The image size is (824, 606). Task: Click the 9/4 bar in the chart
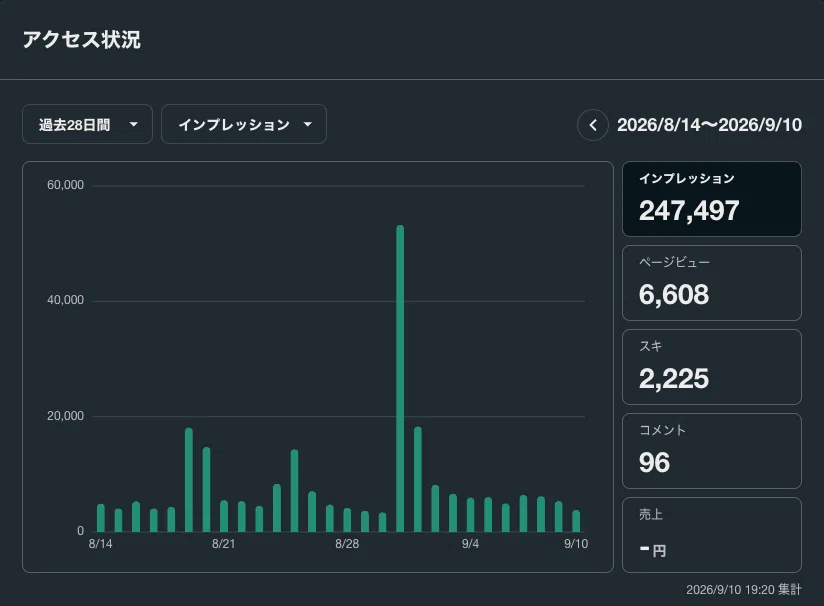coord(470,515)
